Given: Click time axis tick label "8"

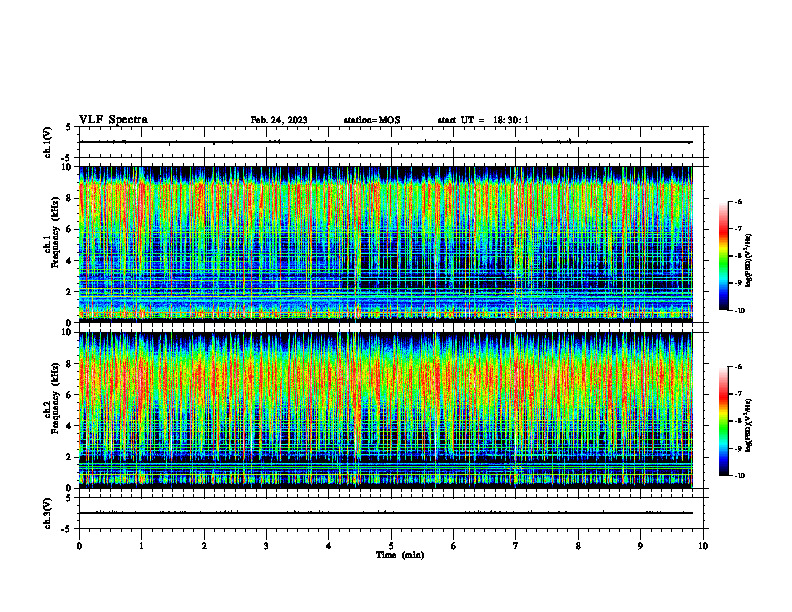Looking at the screenshot, I should [578, 546].
